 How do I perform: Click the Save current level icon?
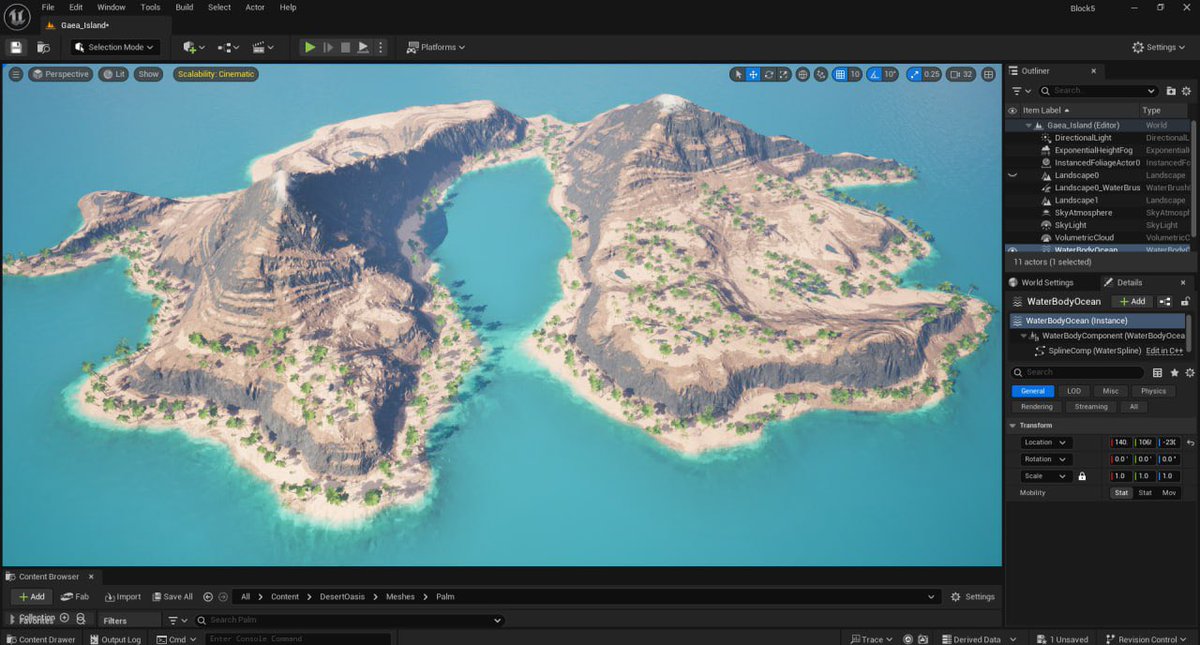[15, 47]
